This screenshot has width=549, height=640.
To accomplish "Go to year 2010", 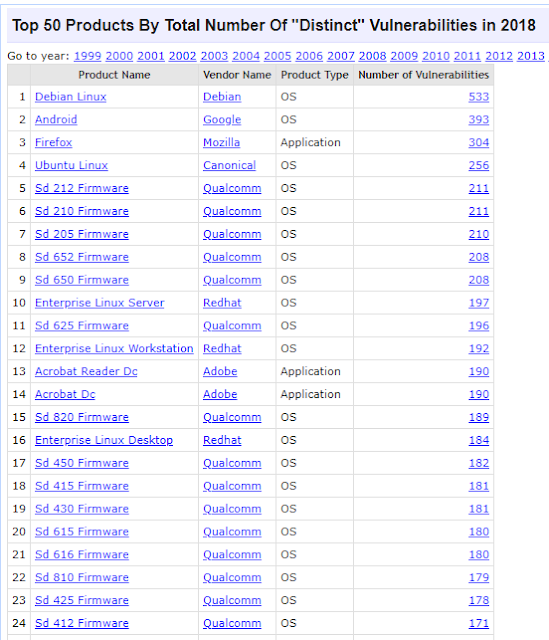I will [x=436, y=56].
